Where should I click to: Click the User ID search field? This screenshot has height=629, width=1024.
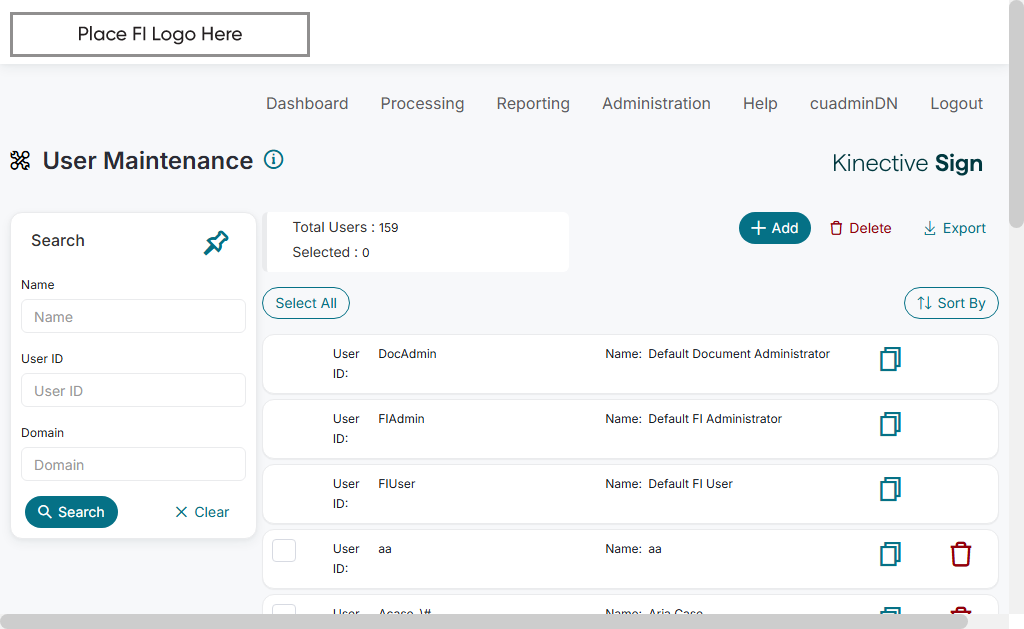click(133, 391)
